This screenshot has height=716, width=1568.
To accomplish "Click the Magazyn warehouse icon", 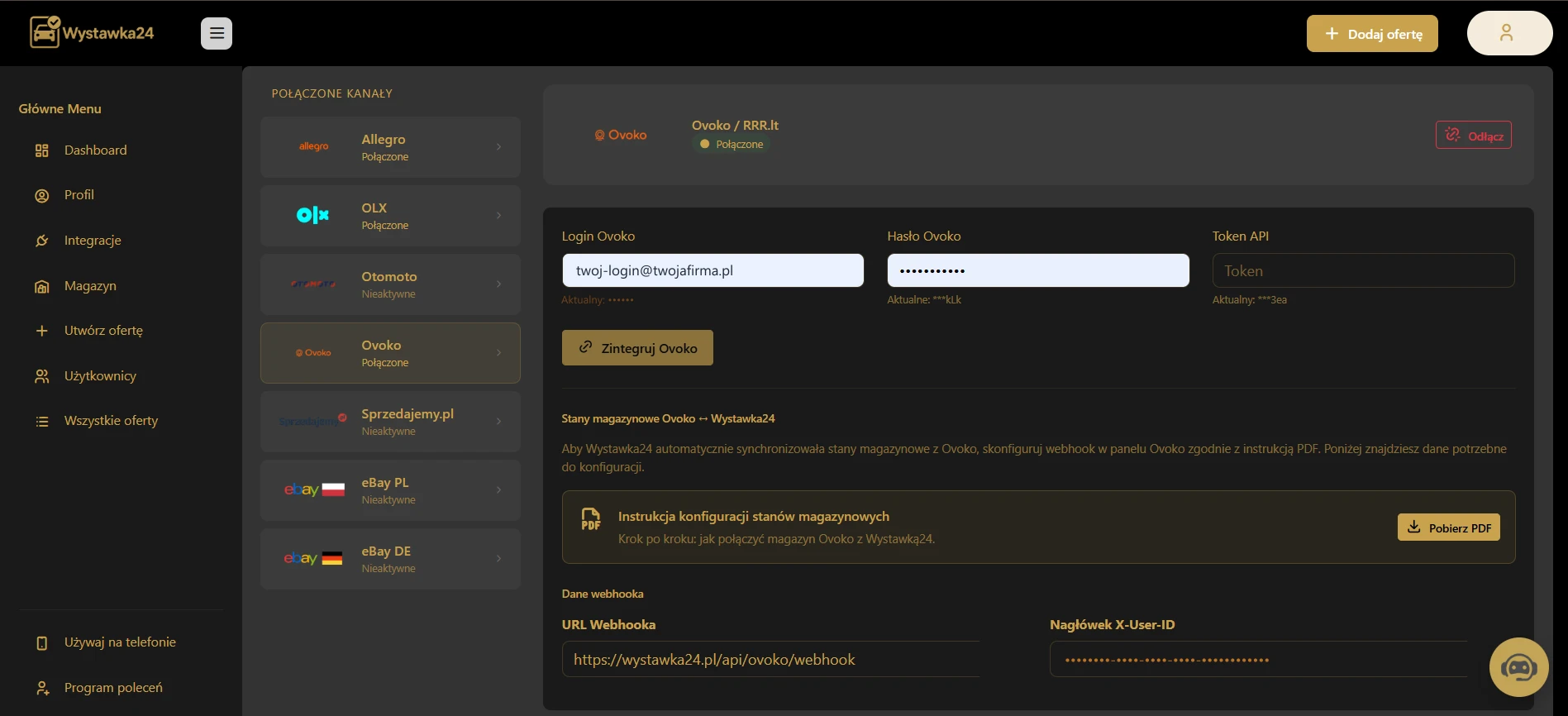I will point(42,286).
